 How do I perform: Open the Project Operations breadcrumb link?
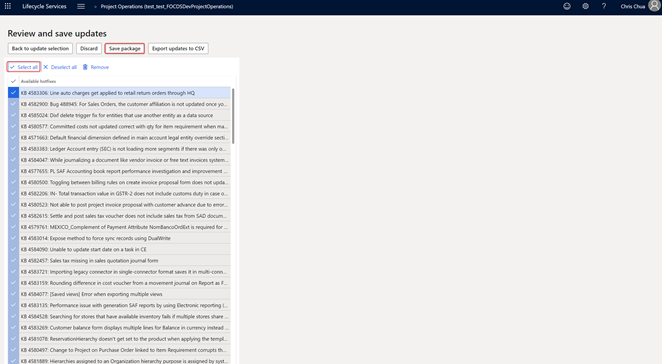coord(167,6)
